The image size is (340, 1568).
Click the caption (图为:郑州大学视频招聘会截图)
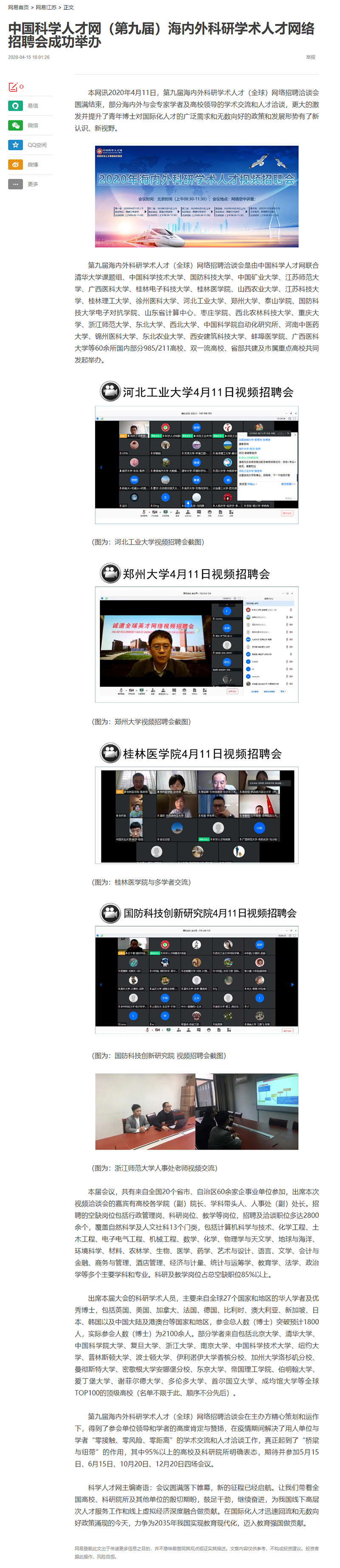[142, 721]
